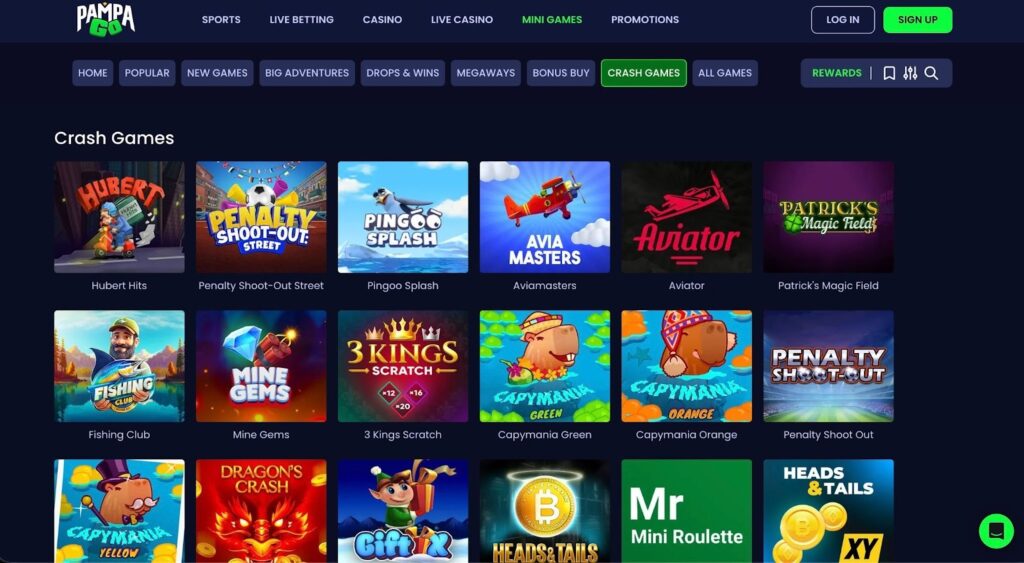Launch the Mine Gems game
Viewport: 1024px width, 563px height.
pyautogui.click(x=261, y=366)
